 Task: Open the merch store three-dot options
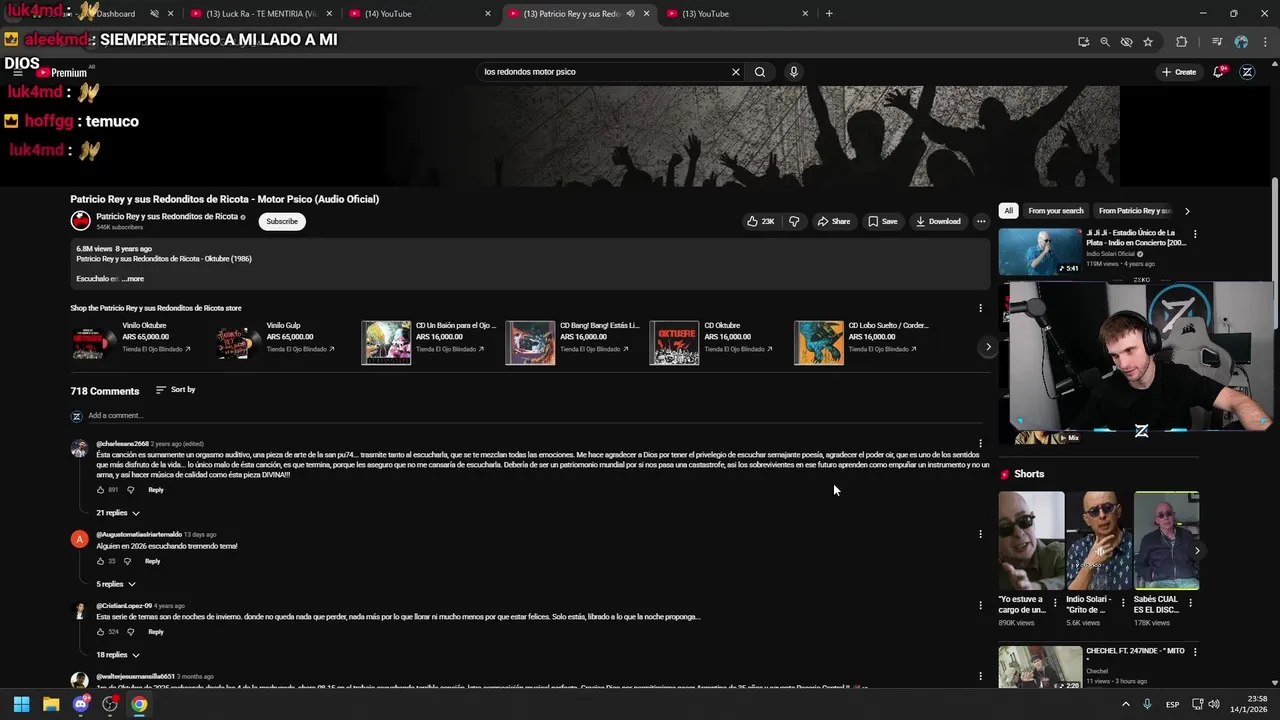pyautogui.click(x=980, y=308)
